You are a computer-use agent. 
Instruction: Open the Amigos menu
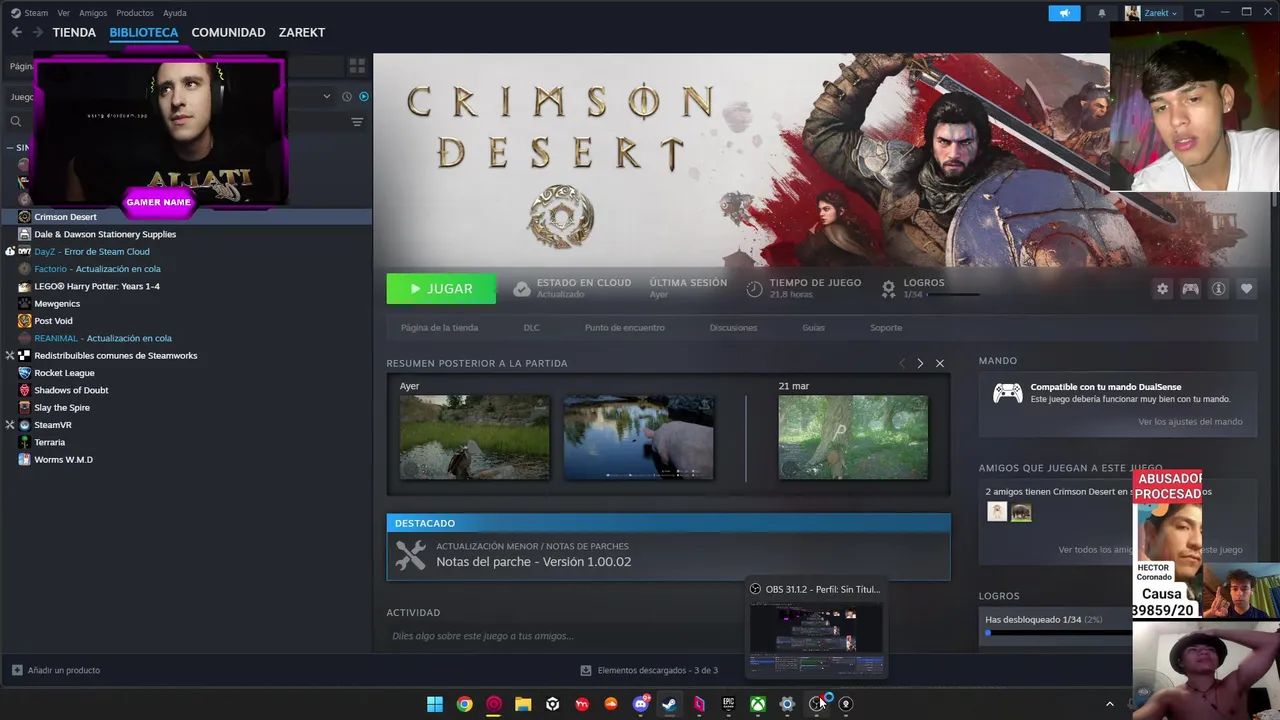point(93,13)
